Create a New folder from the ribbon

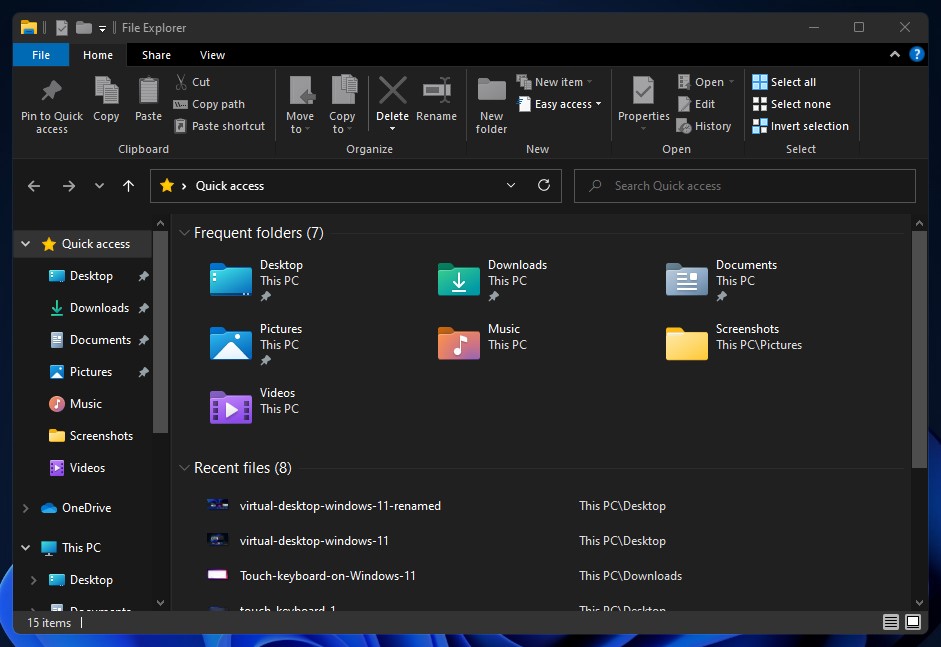[x=492, y=106]
